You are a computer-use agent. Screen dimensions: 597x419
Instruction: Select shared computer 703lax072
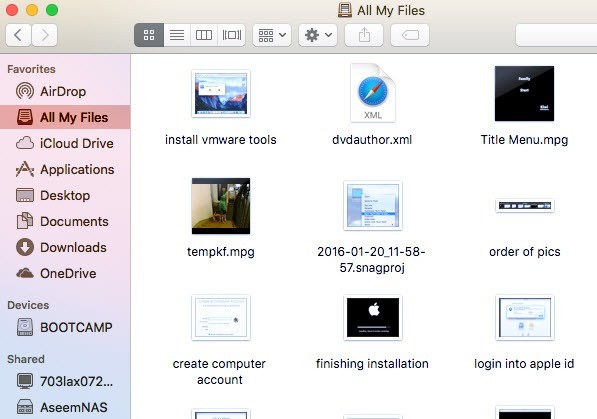click(x=65, y=381)
